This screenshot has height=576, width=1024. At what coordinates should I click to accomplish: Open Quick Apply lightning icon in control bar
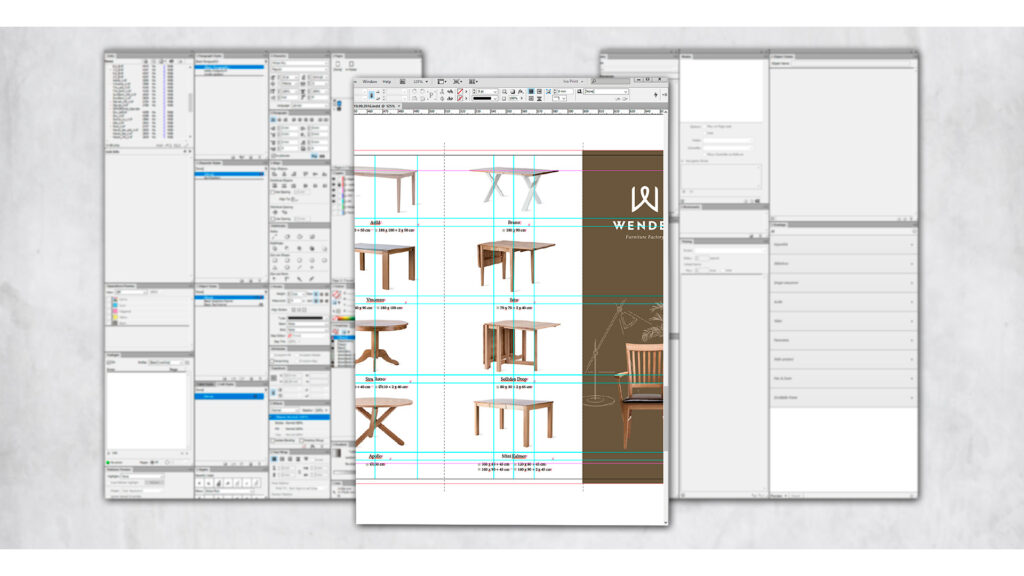656,95
